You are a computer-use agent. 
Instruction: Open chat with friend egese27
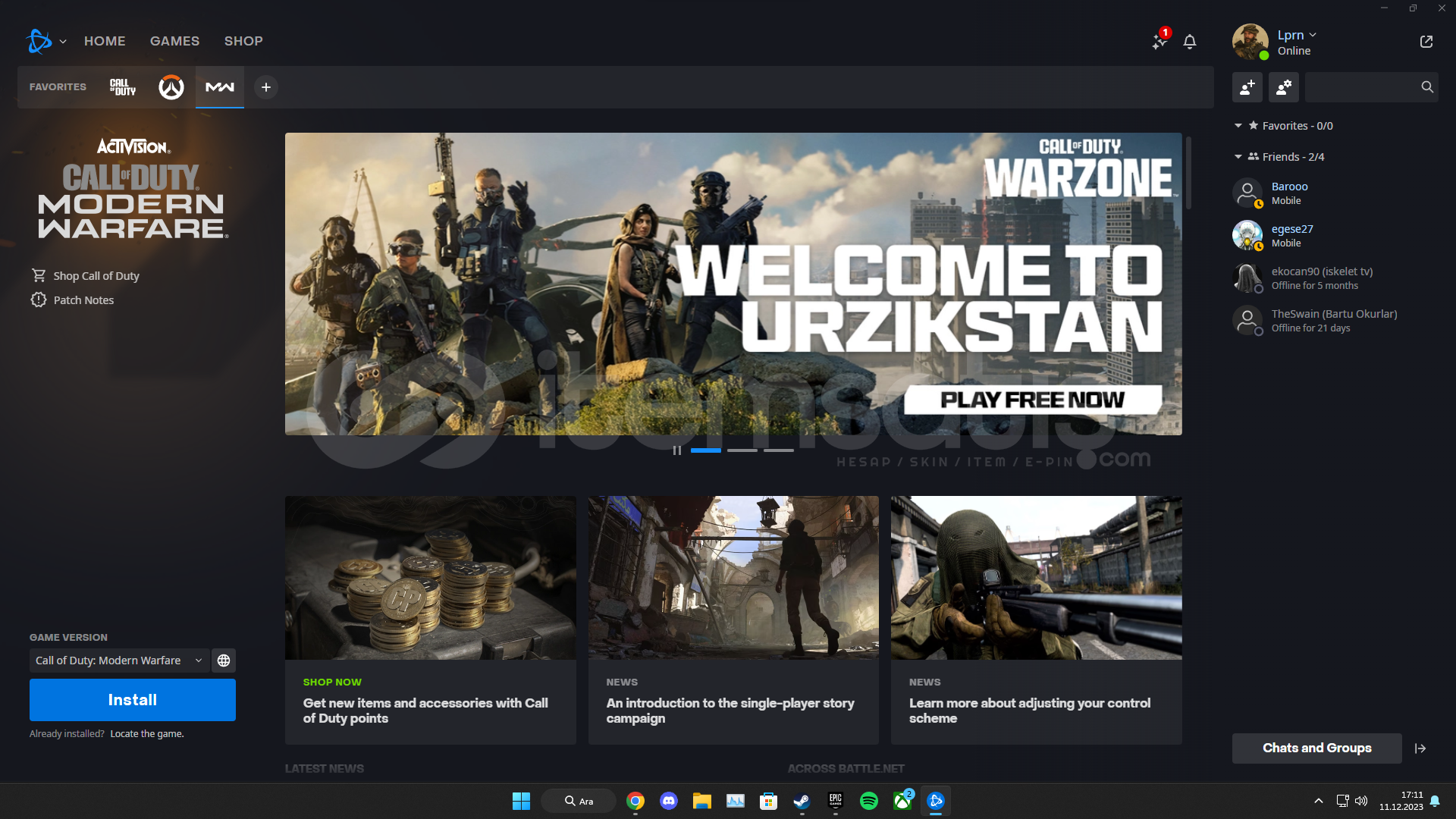point(1335,236)
